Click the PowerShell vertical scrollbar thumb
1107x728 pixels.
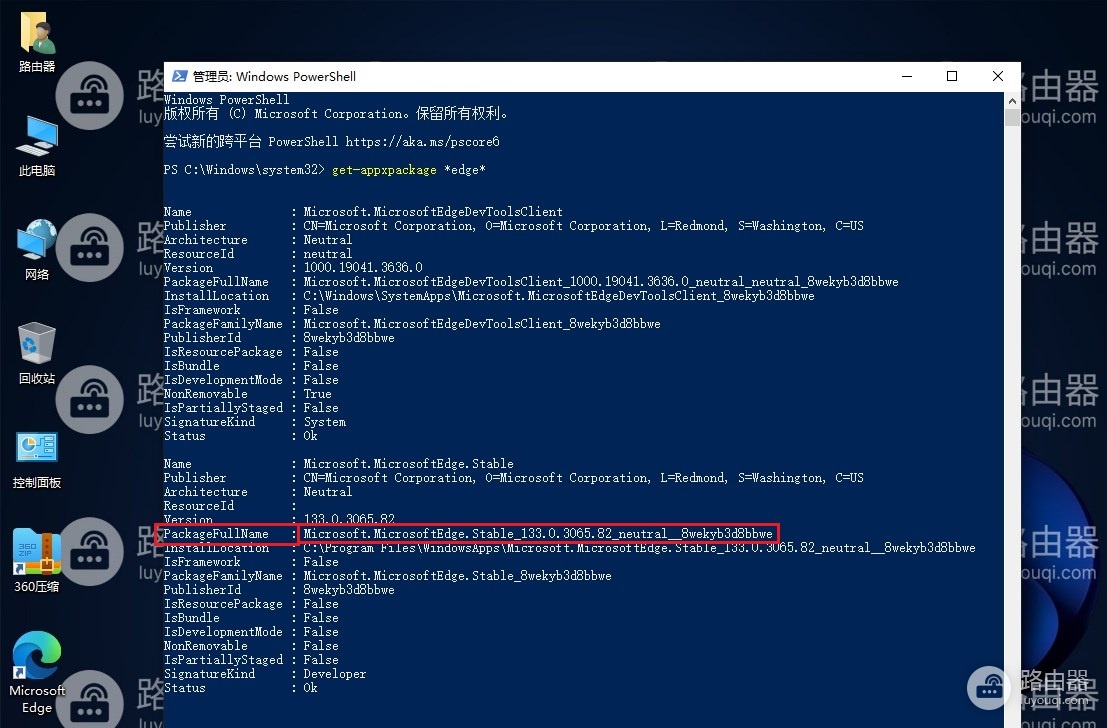tap(1012, 117)
